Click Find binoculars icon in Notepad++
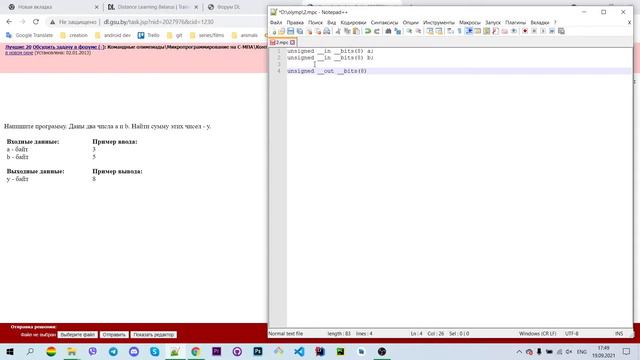Image resolution: width=640 pixels, height=360 pixels. [388, 31]
